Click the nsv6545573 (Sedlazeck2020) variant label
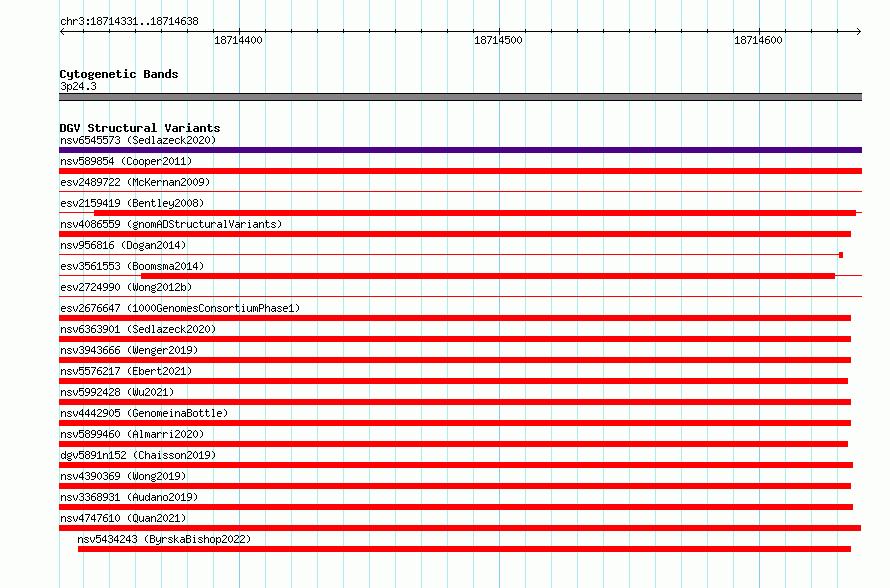 (x=138, y=140)
